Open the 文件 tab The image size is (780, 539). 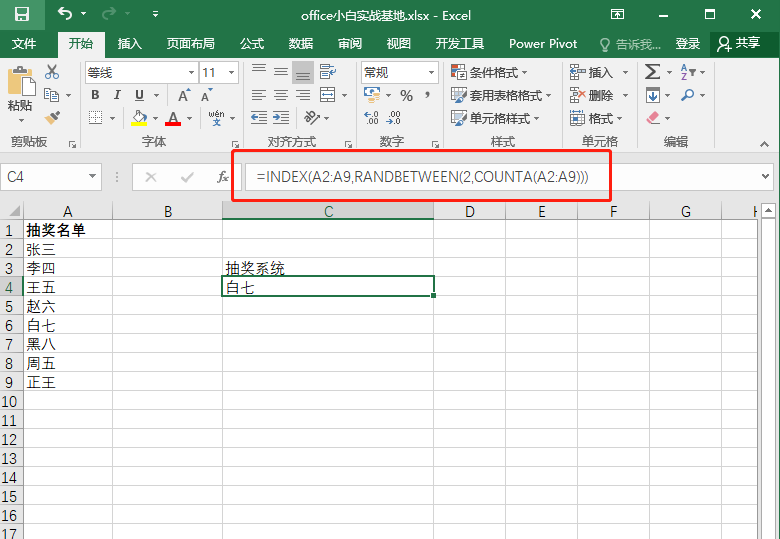tap(24, 44)
